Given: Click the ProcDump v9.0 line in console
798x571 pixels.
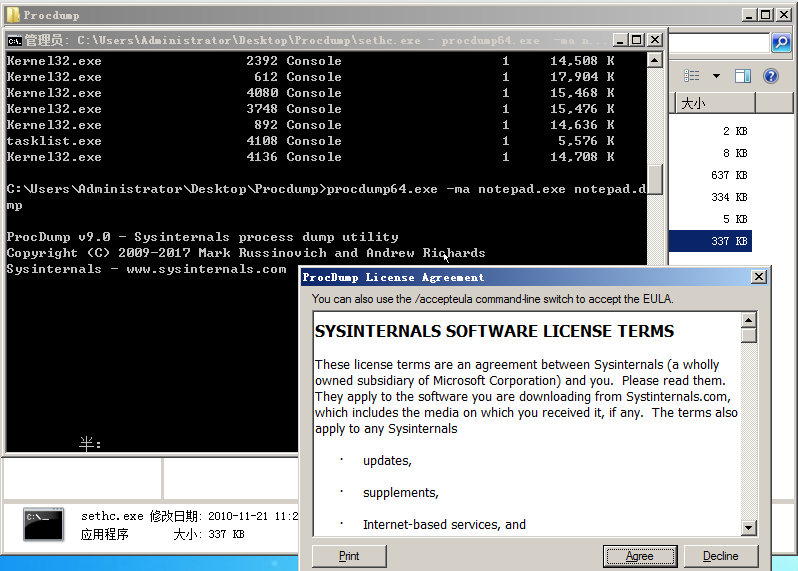Looking at the screenshot, I should 202,237.
